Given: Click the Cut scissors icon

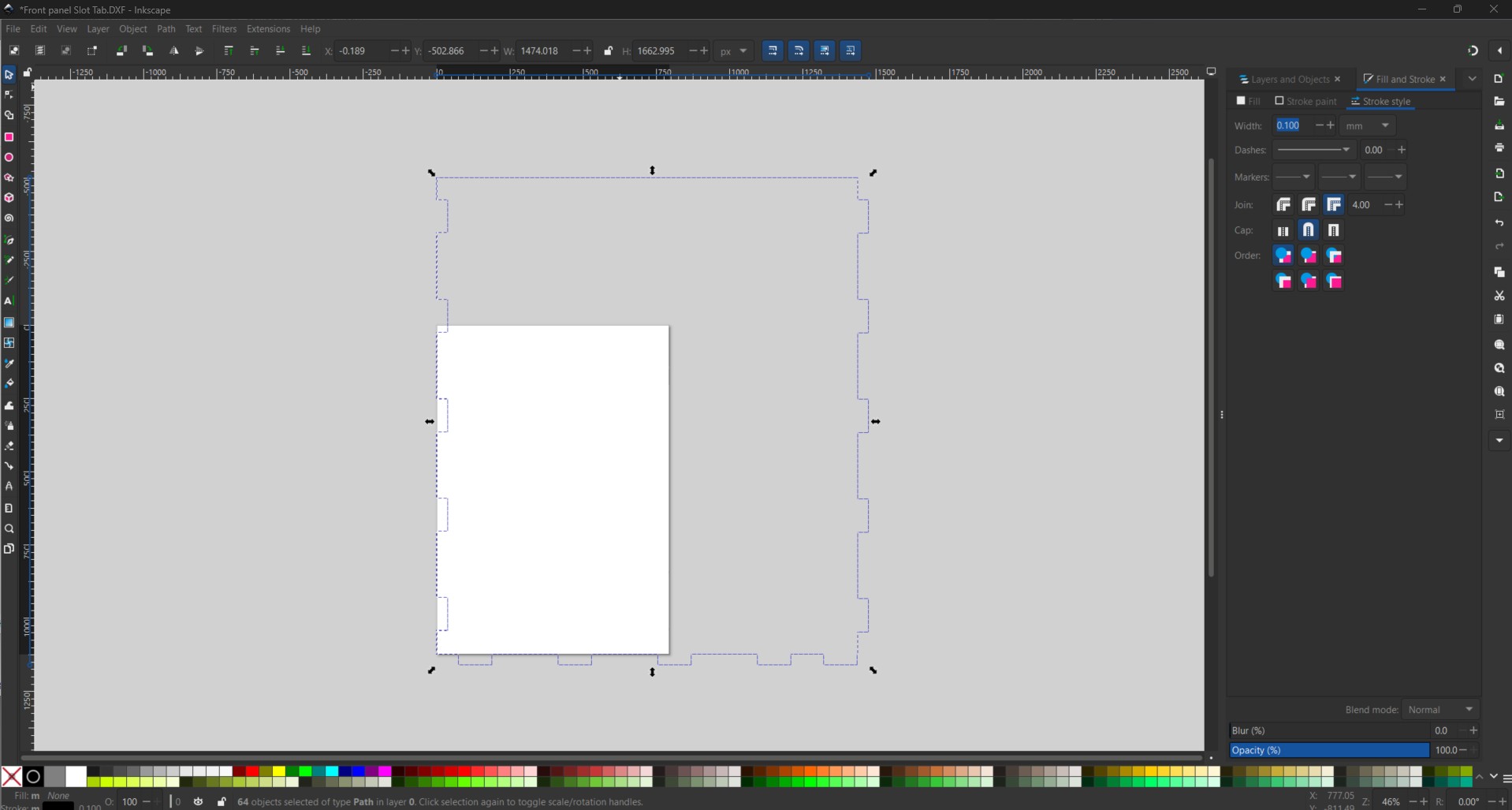Looking at the screenshot, I should 1499,296.
